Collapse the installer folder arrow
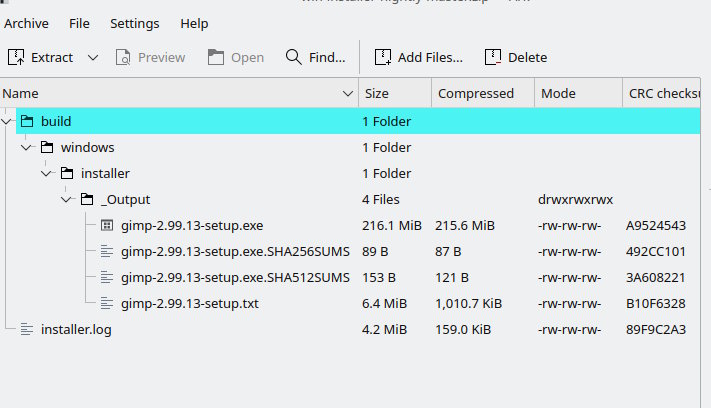711x408 pixels. click(x=46, y=173)
